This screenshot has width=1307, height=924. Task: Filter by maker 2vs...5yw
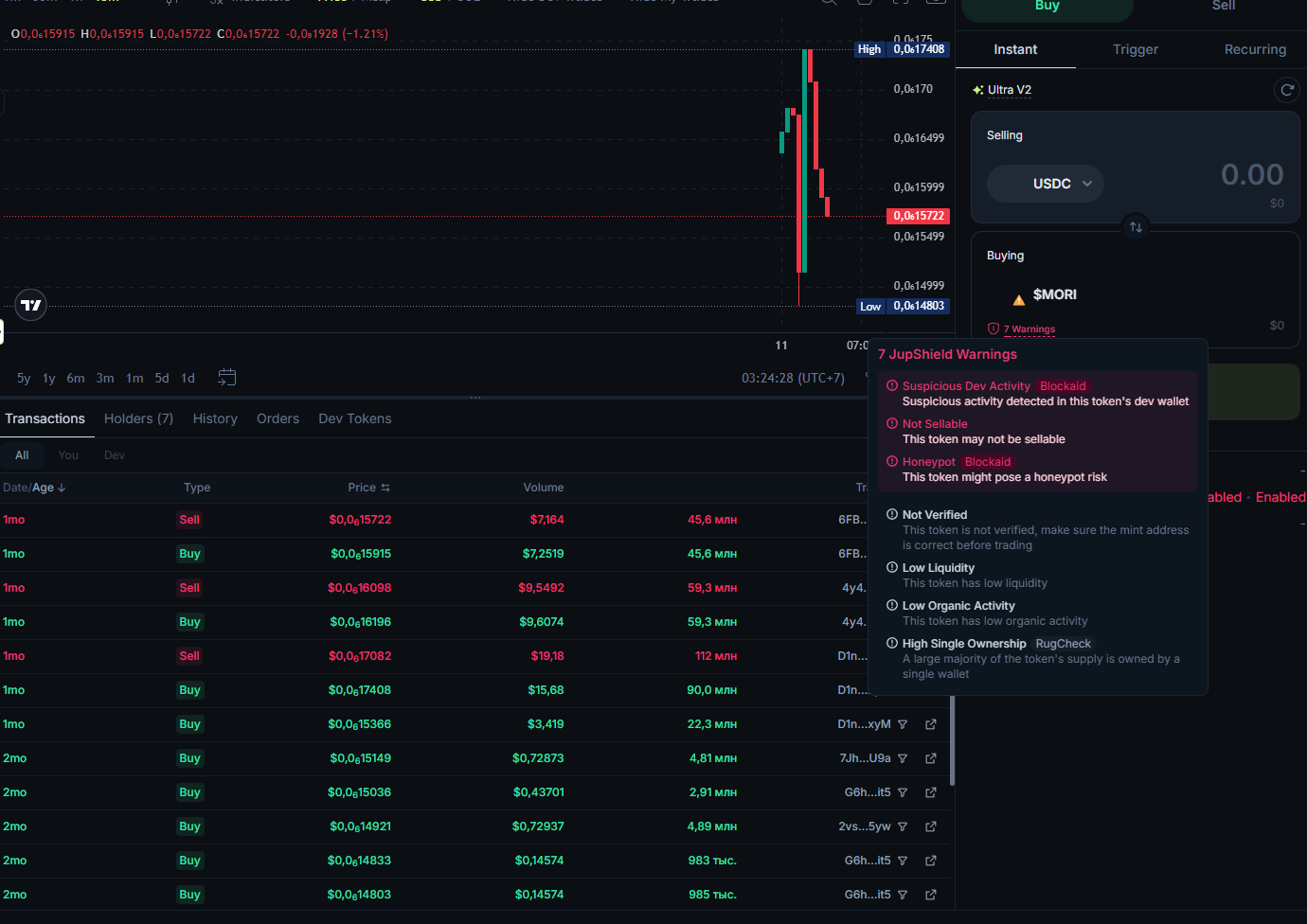click(x=903, y=826)
